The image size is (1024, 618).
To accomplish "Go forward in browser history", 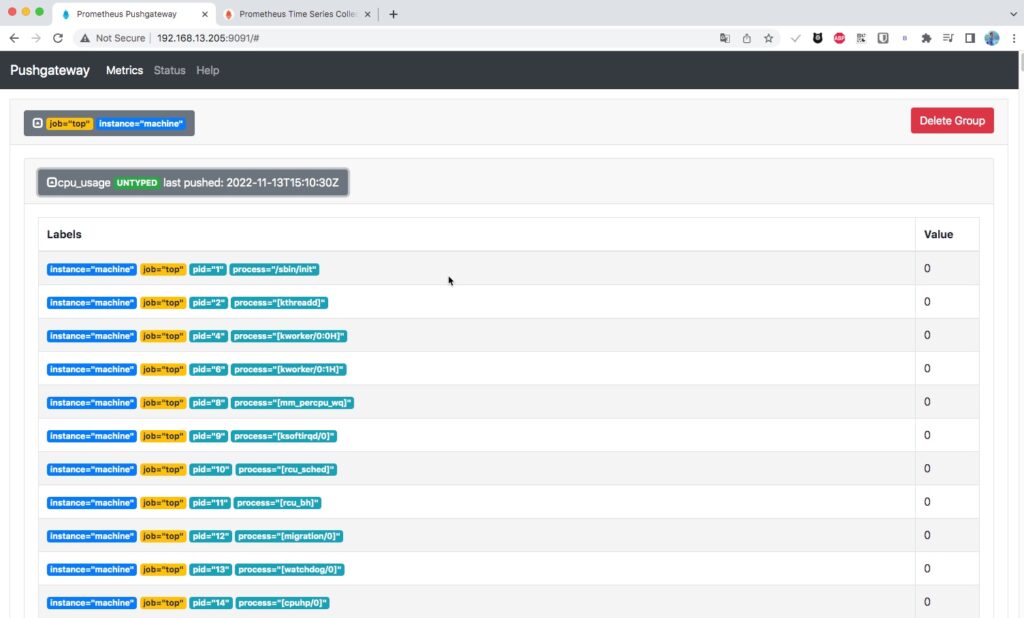I will pos(36,38).
